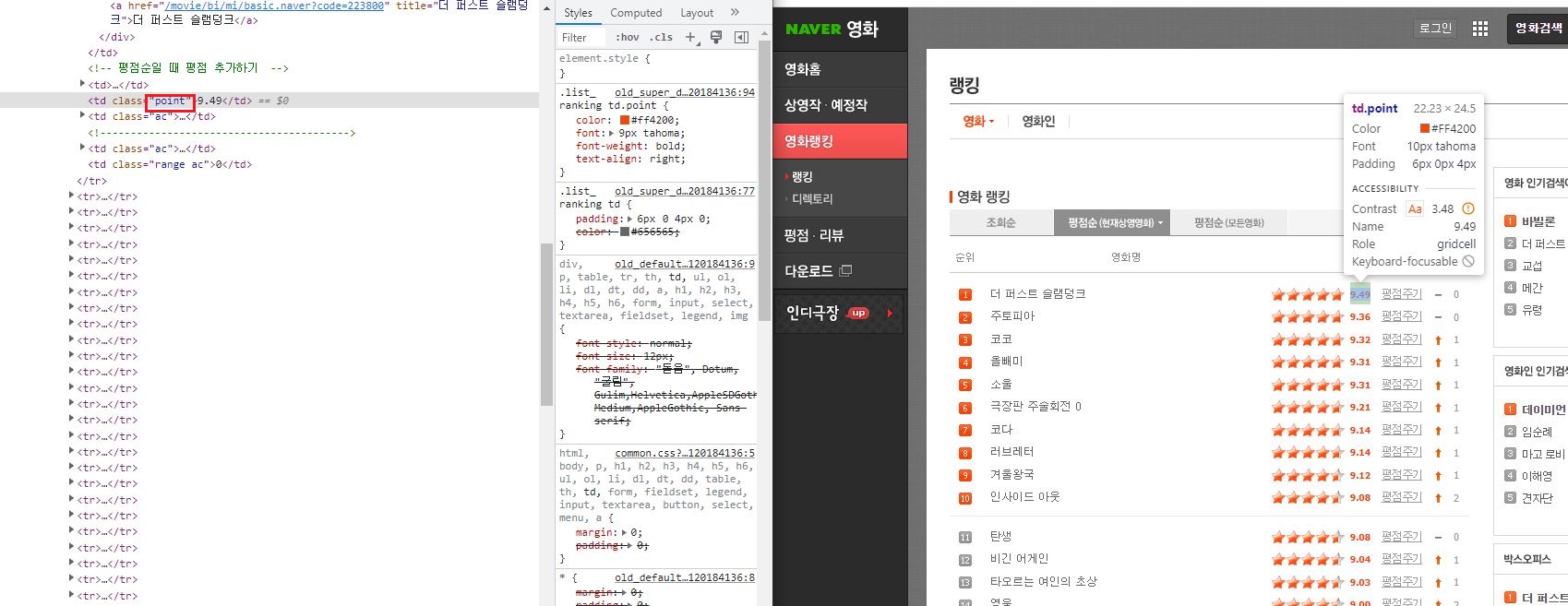
Task: Expand the first td class="ac" node
Action: click(x=82, y=116)
